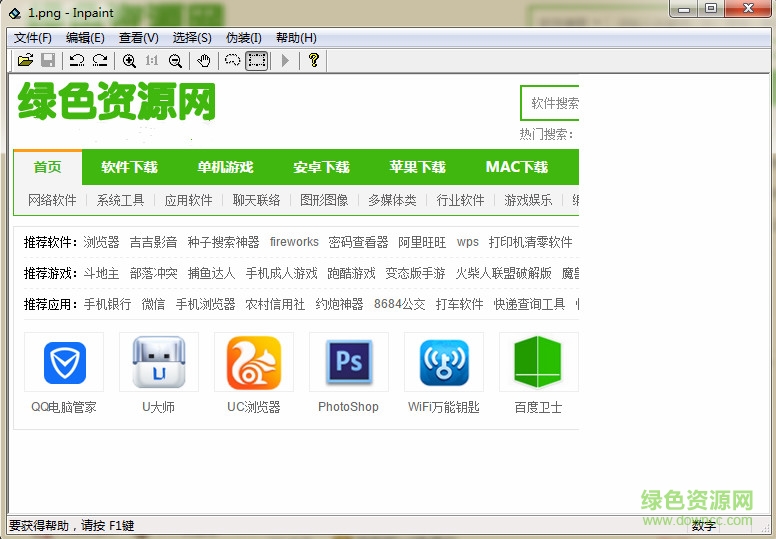Image resolution: width=776 pixels, height=539 pixels.
Task: Click the 软件下载 tab in the image
Action: pos(130,167)
